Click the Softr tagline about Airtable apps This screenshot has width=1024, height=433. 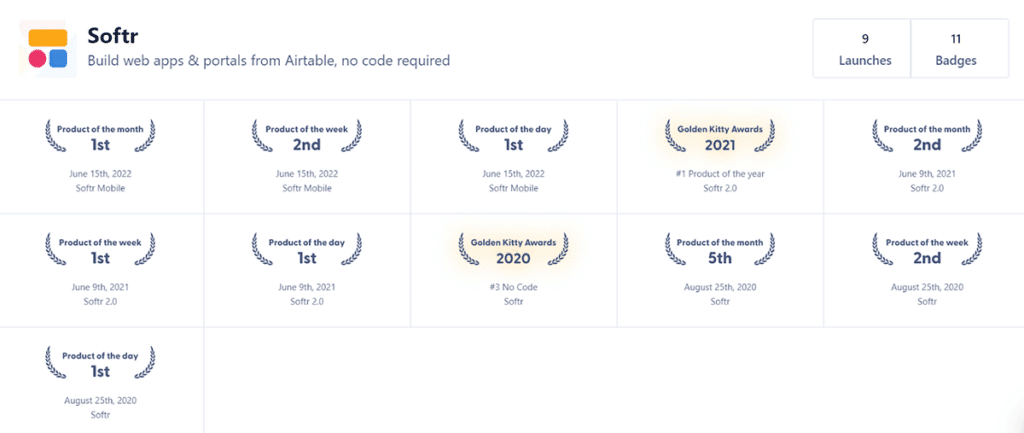coord(268,61)
